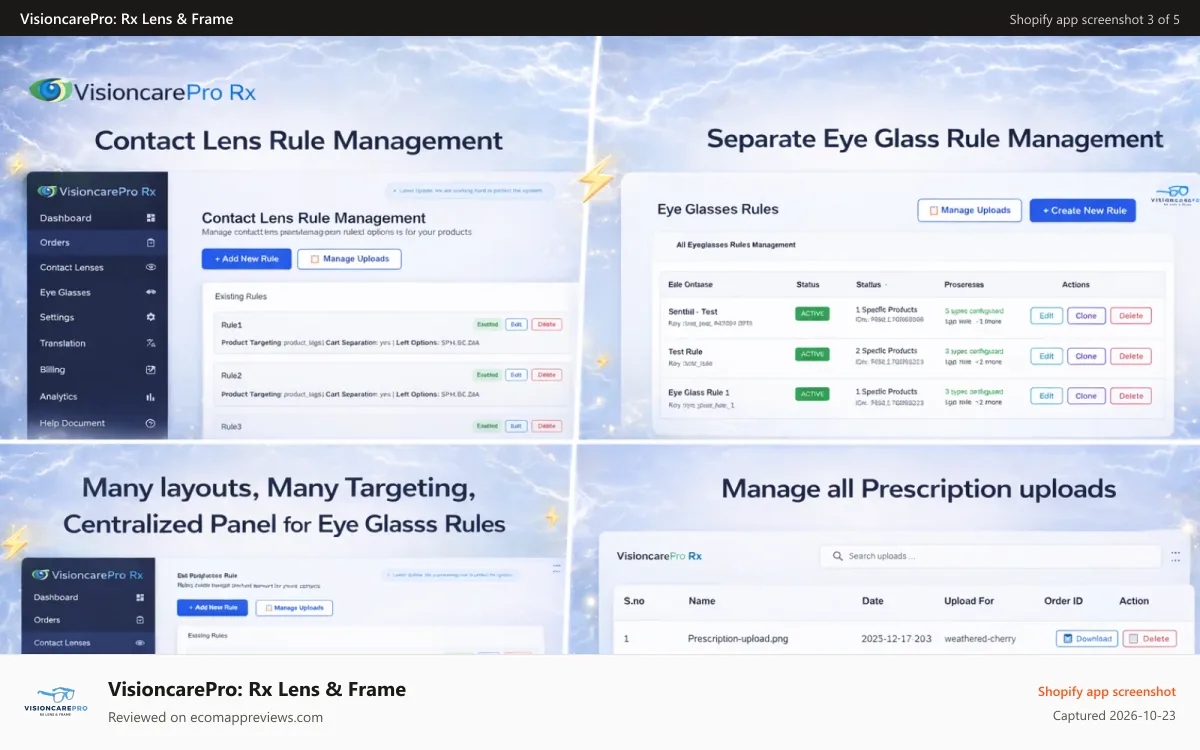Image resolution: width=1200 pixels, height=750 pixels.
Task: Click the glasses icon beside Eye Glasses
Action: tap(151, 293)
